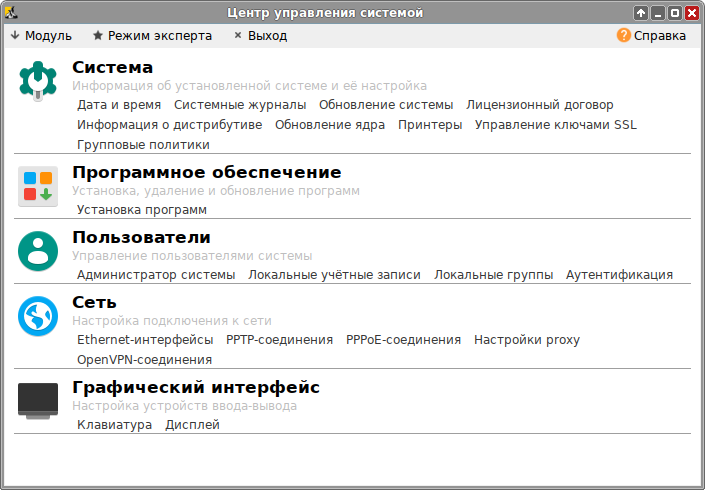Click the shade-up arrow window button

coord(641,13)
